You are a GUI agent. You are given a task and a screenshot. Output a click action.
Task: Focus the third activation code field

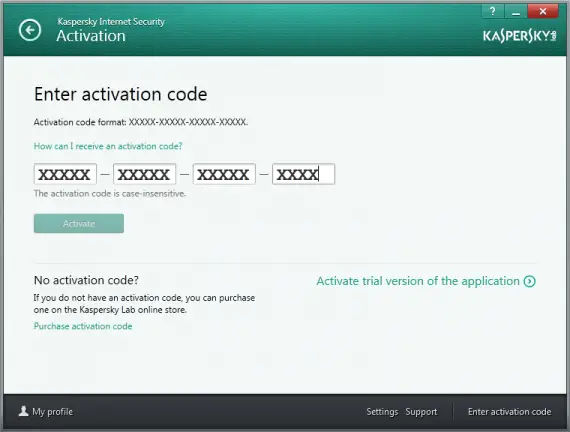tap(224, 174)
